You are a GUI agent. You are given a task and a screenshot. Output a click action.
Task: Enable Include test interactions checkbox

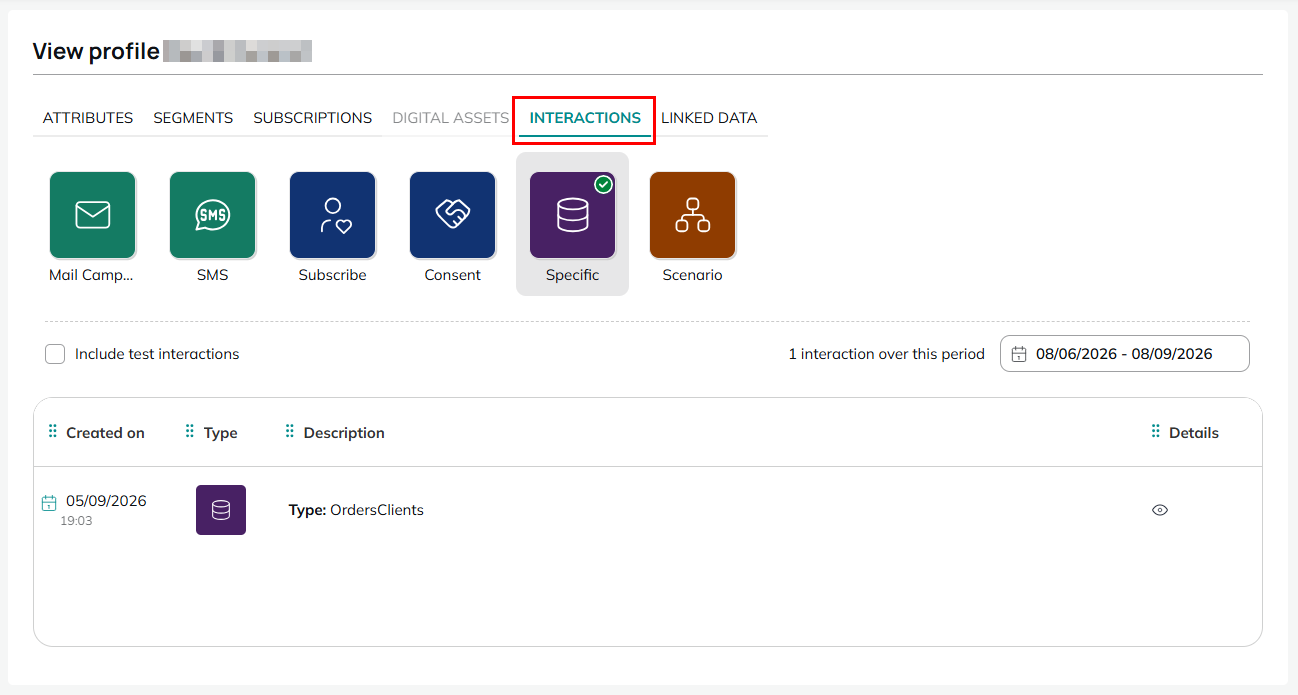55,354
